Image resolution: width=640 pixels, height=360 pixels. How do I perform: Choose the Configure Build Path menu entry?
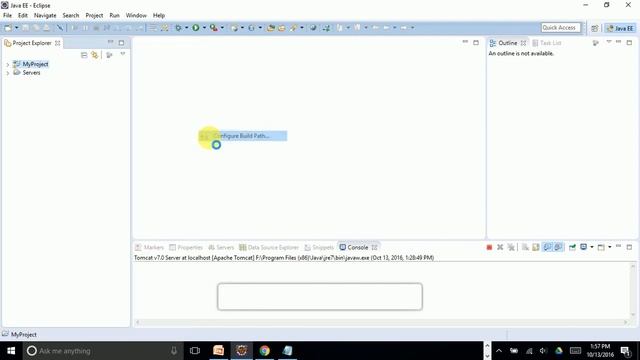(243, 136)
